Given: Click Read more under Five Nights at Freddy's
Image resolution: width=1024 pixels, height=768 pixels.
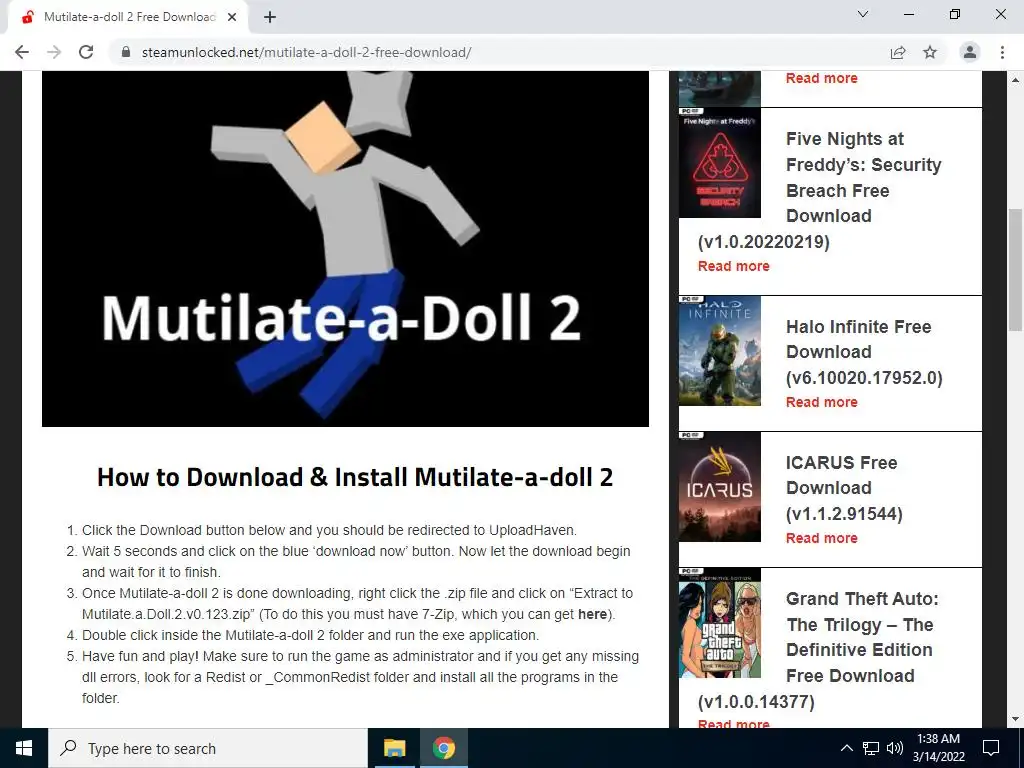Looking at the screenshot, I should pyautogui.click(x=733, y=266).
